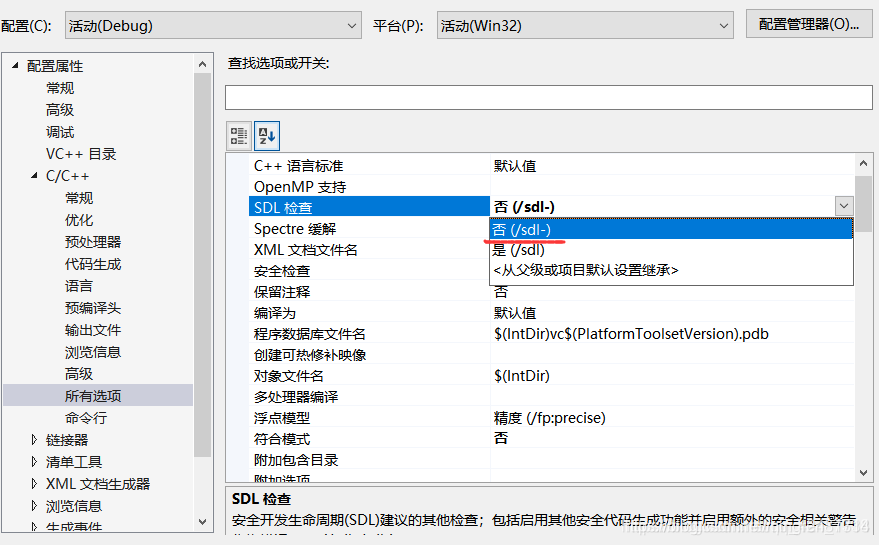Select 预处理器 tree item
Viewport: 879px width, 545px height.
[93, 242]
